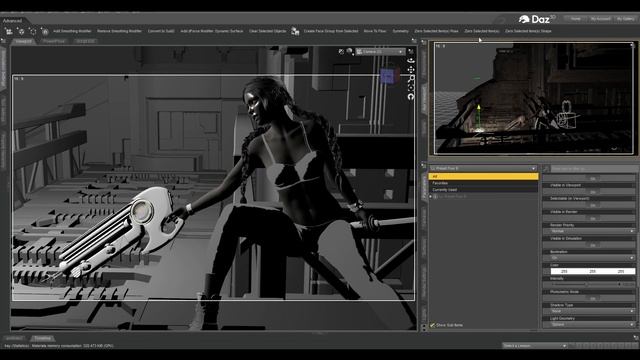This screenshot has width=640, height=360.
Task: Click the Home button near Daz logo
Action: [576, 19]
